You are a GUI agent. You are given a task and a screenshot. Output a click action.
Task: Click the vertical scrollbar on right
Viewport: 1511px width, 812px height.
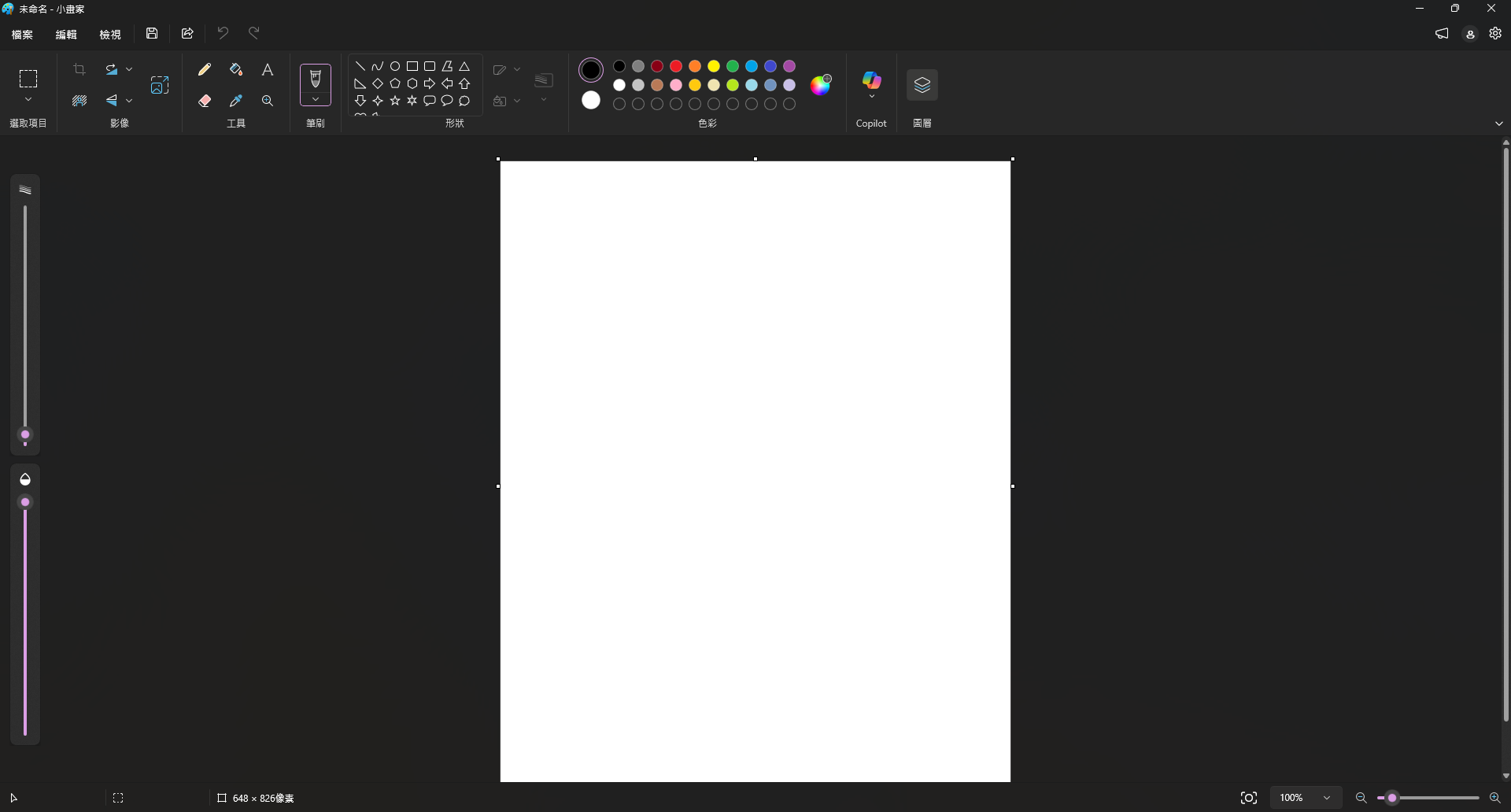pos(1505,435)
